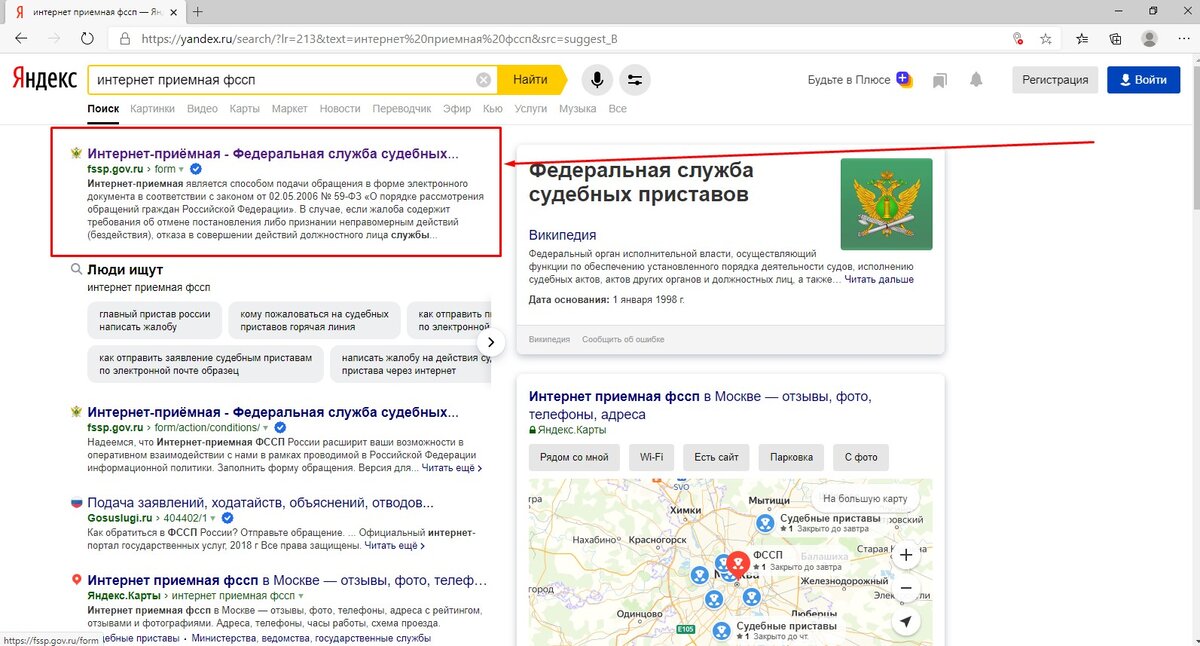Click the browser address bar URL
The image size is (1200, 646).
pos(380,39)
